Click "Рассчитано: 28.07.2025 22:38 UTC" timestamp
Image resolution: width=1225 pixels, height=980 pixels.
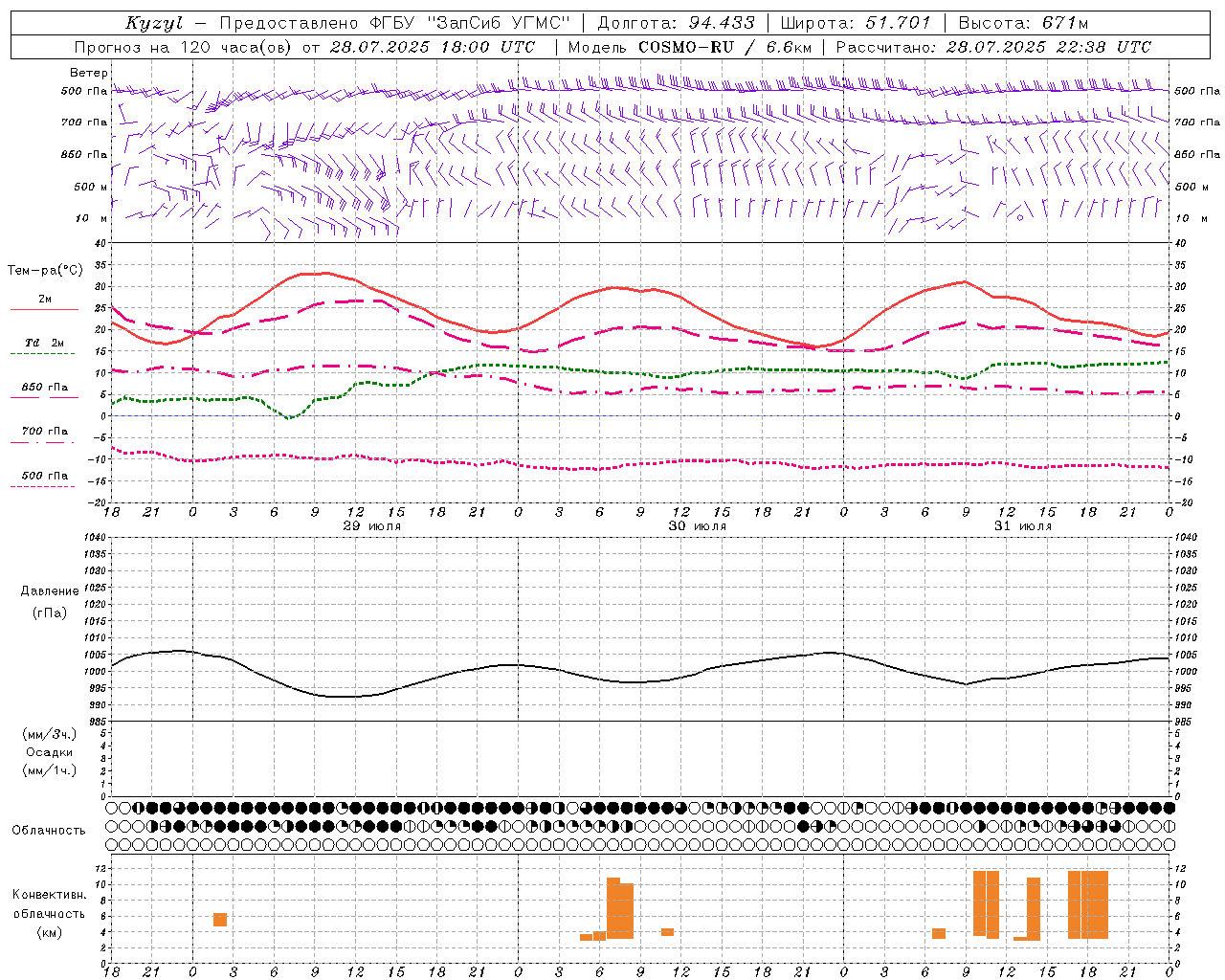(x=993, y=47)
